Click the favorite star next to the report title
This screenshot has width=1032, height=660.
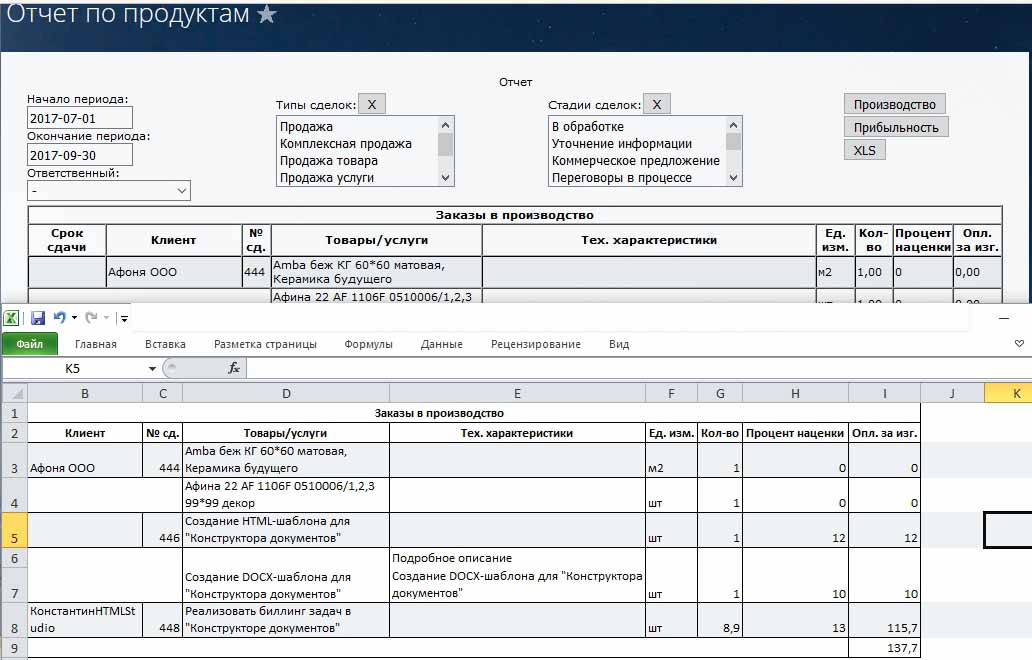click(267, 14)
